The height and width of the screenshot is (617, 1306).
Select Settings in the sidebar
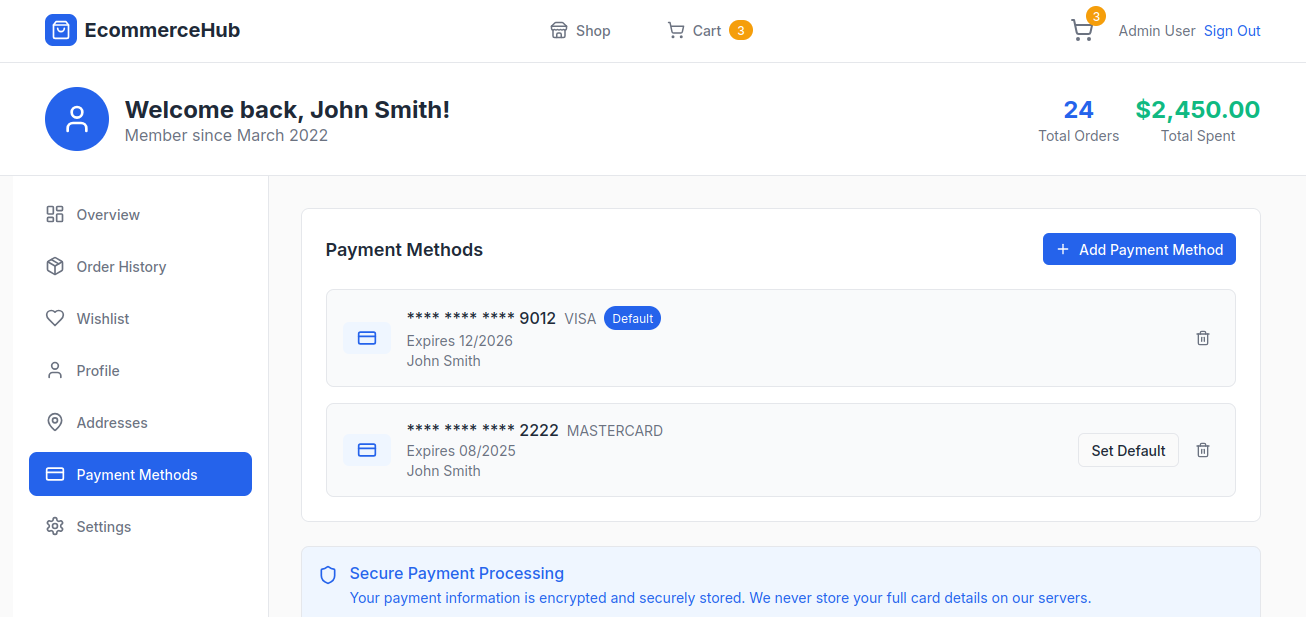click(x=104, y=527)
